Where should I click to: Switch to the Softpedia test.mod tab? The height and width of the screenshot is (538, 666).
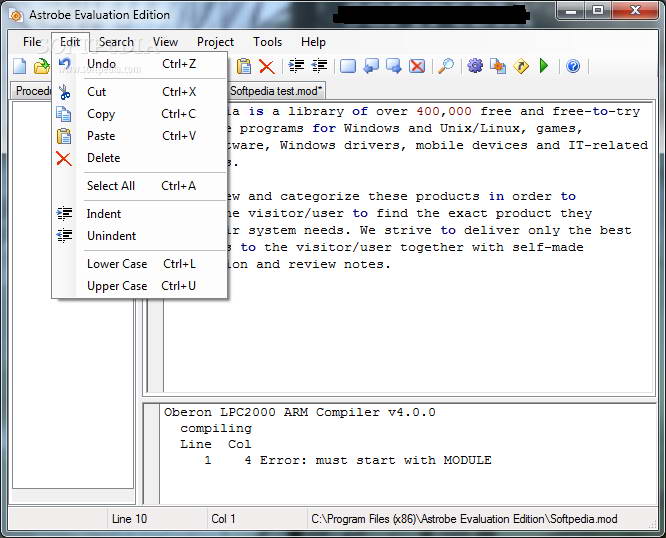276,91
